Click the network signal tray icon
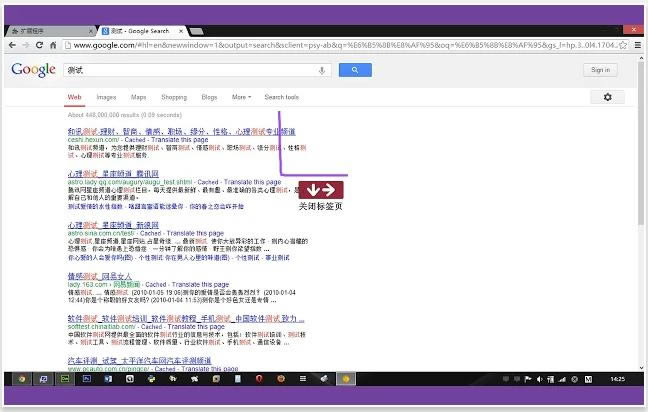 coord(562,379)
